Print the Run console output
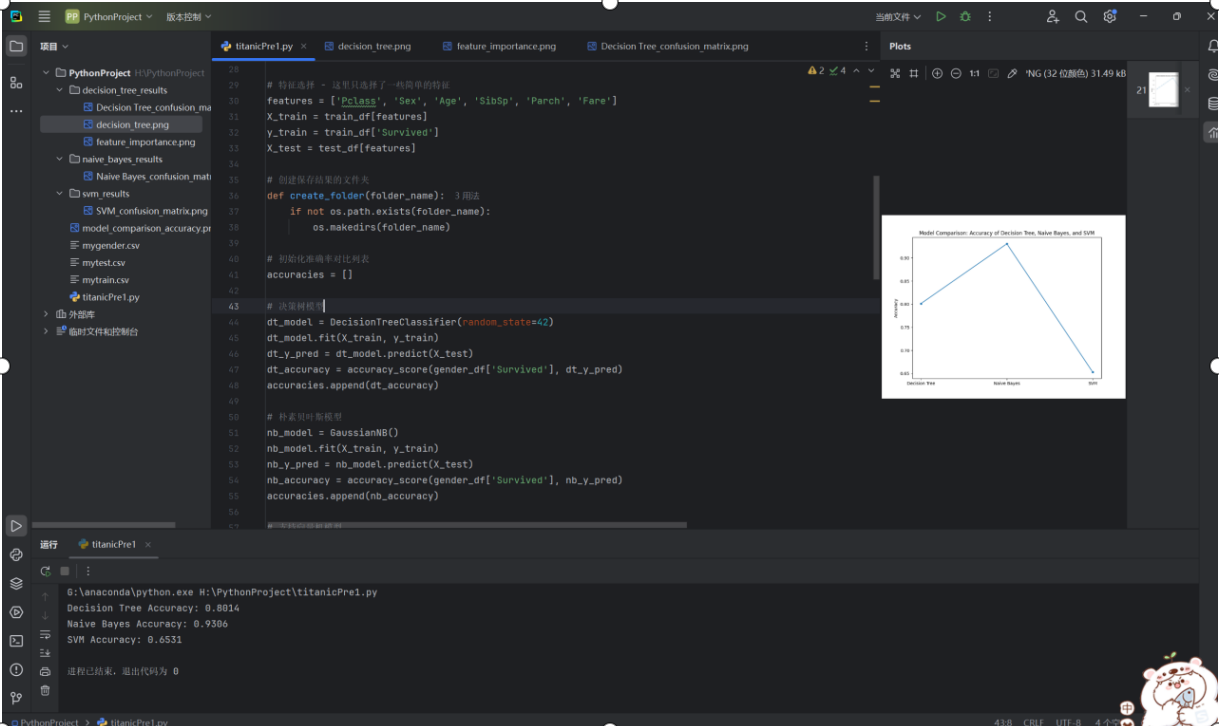Image resolution: width=1219 pixels, height=726 pixels. pyautogui.click(x=45, y=671)
